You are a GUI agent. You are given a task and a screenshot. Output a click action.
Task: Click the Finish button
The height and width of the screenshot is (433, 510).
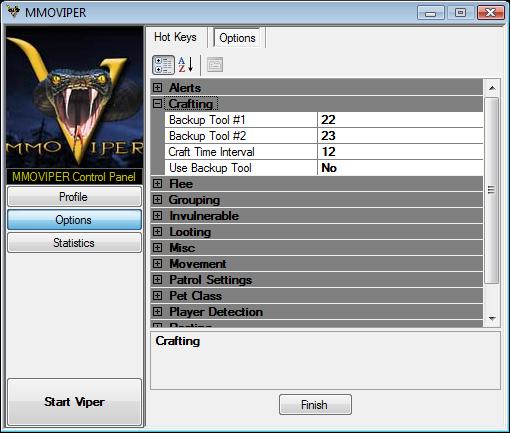315,405
